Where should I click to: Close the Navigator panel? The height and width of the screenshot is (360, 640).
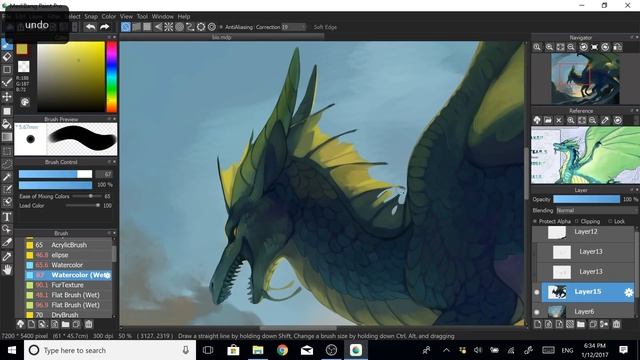point(637,38)
